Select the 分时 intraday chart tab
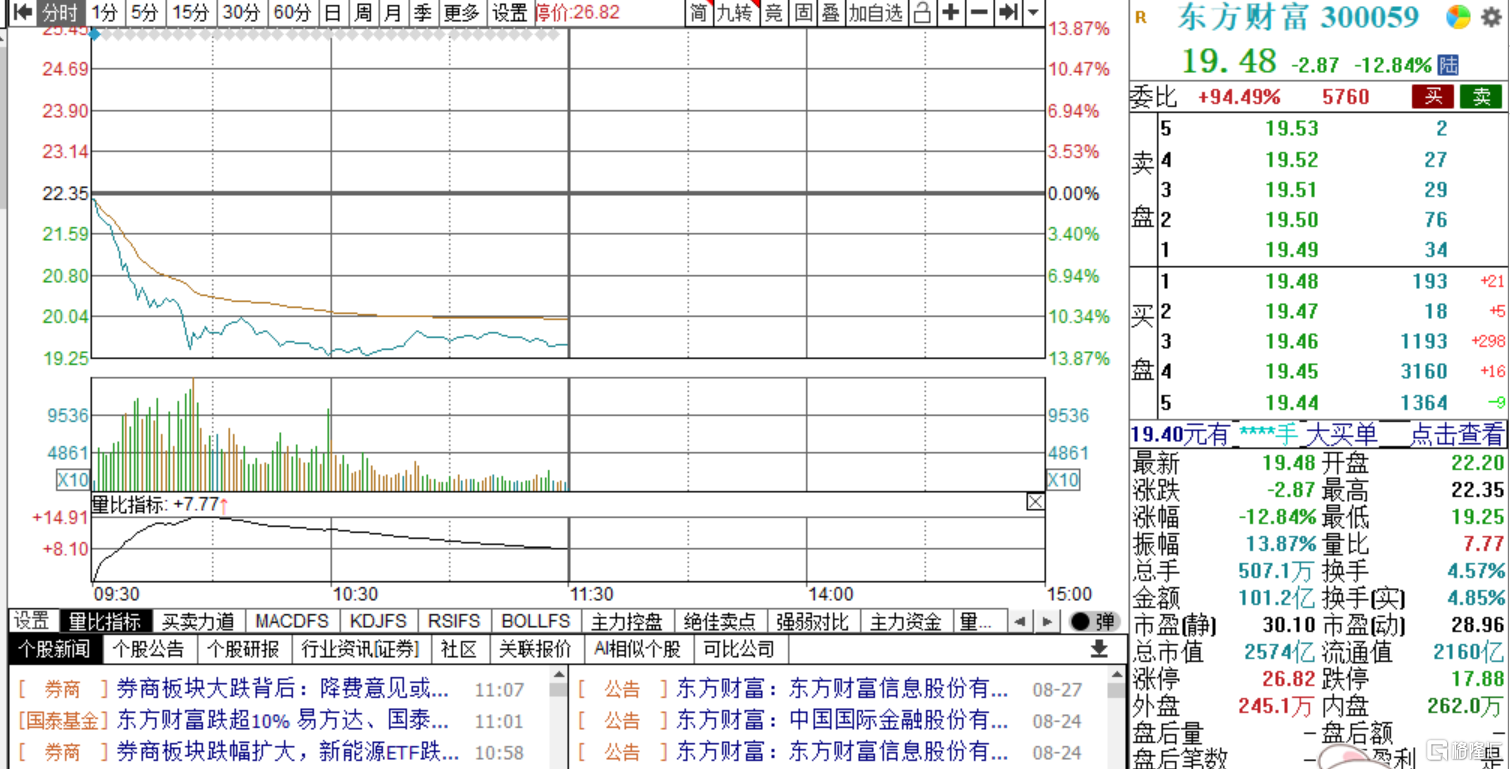1510x769 pixels. pos(60,13)
